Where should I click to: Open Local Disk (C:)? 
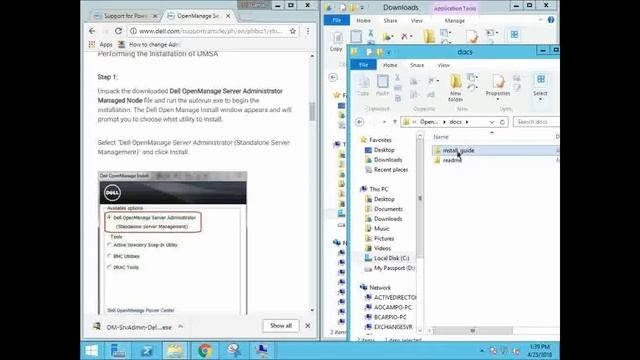[x=391, y=258]
